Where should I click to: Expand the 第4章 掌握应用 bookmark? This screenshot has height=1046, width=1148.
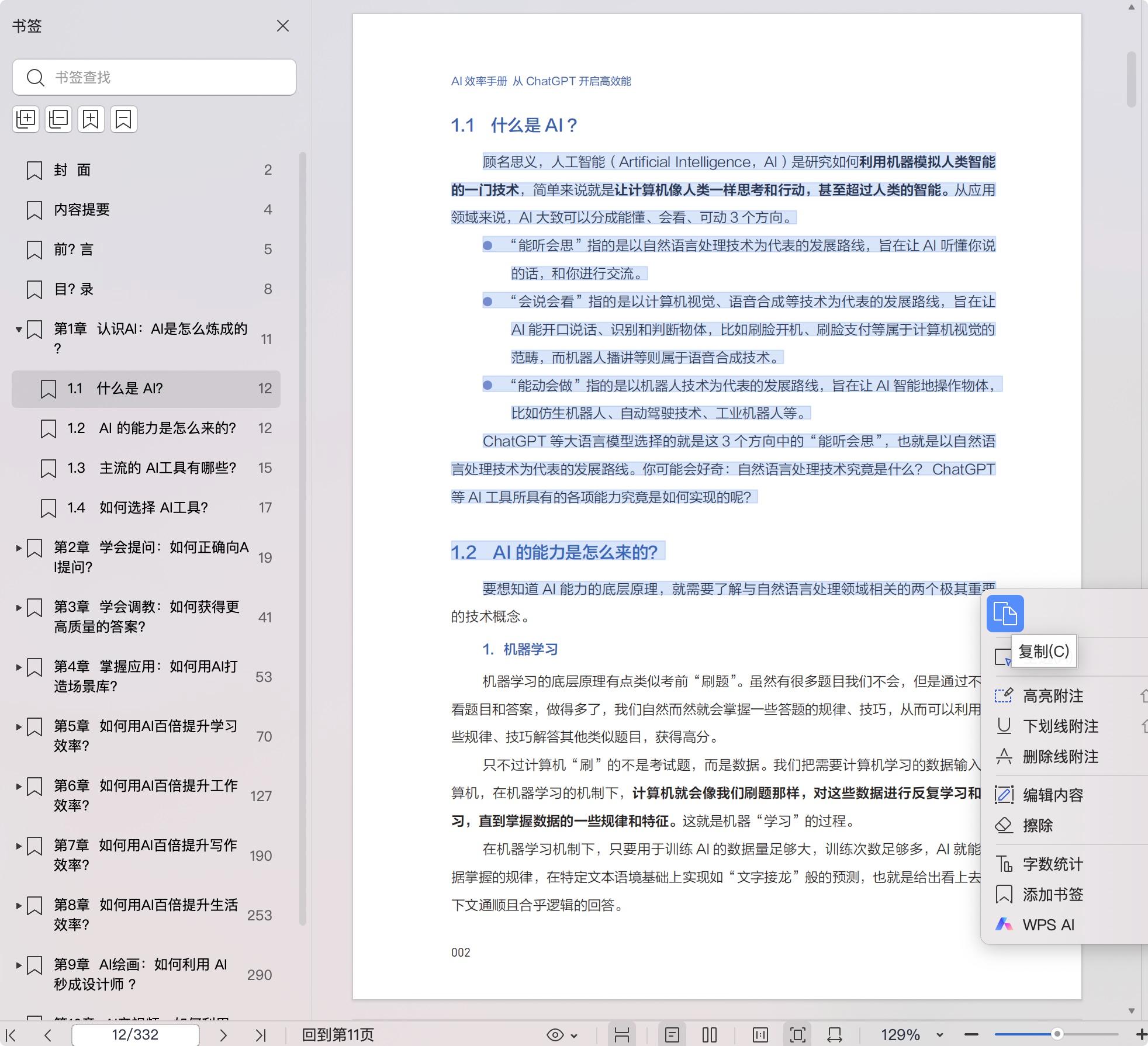click(x=19, y=667)
